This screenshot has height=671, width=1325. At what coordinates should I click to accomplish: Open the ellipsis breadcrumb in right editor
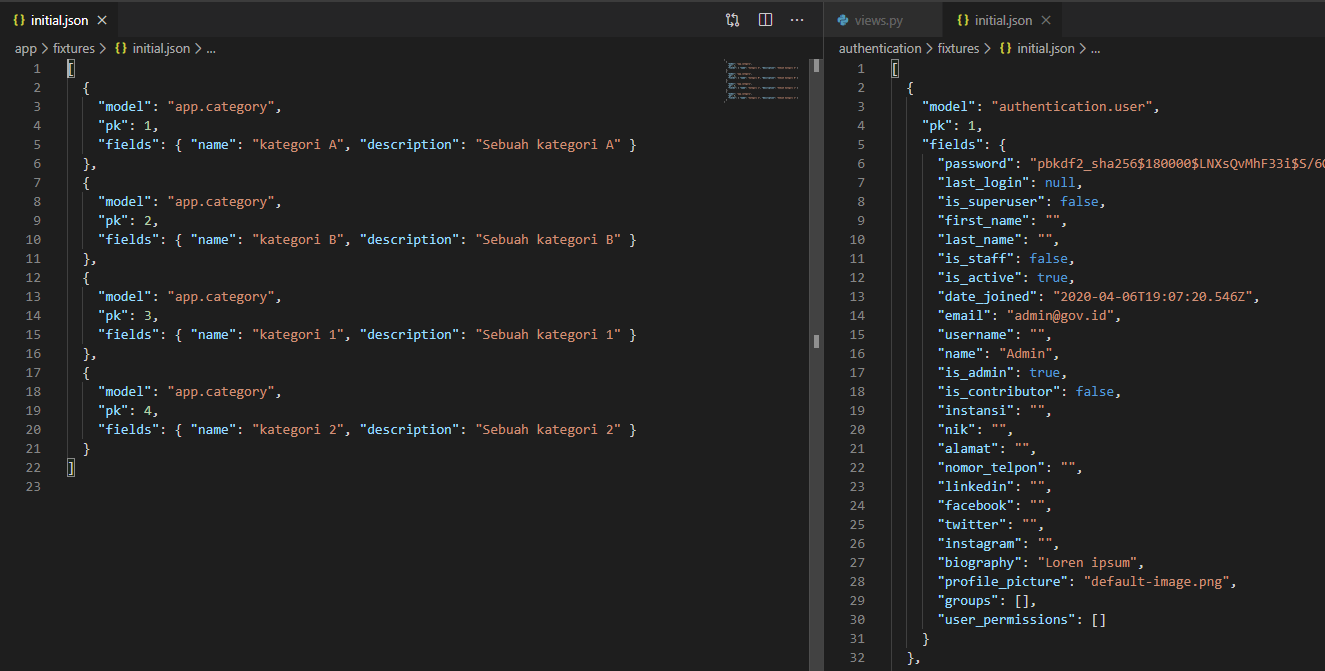(x=1095, y=48)
